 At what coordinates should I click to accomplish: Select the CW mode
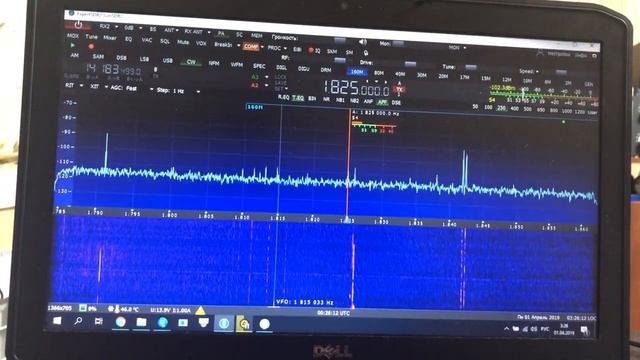(191, 62)
